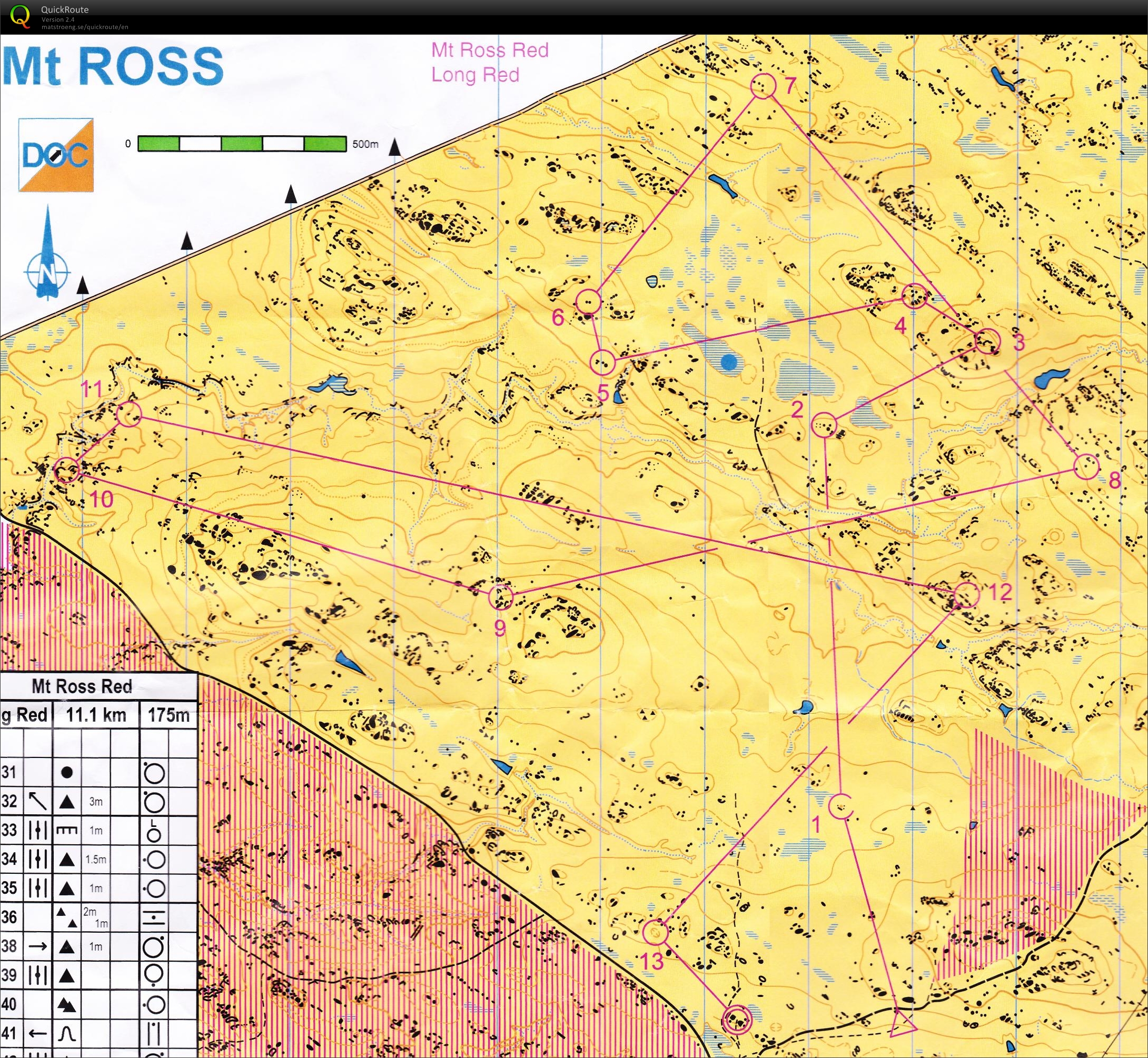Click the Mt ROSS map title
1148x1058 pixels.
112,66
